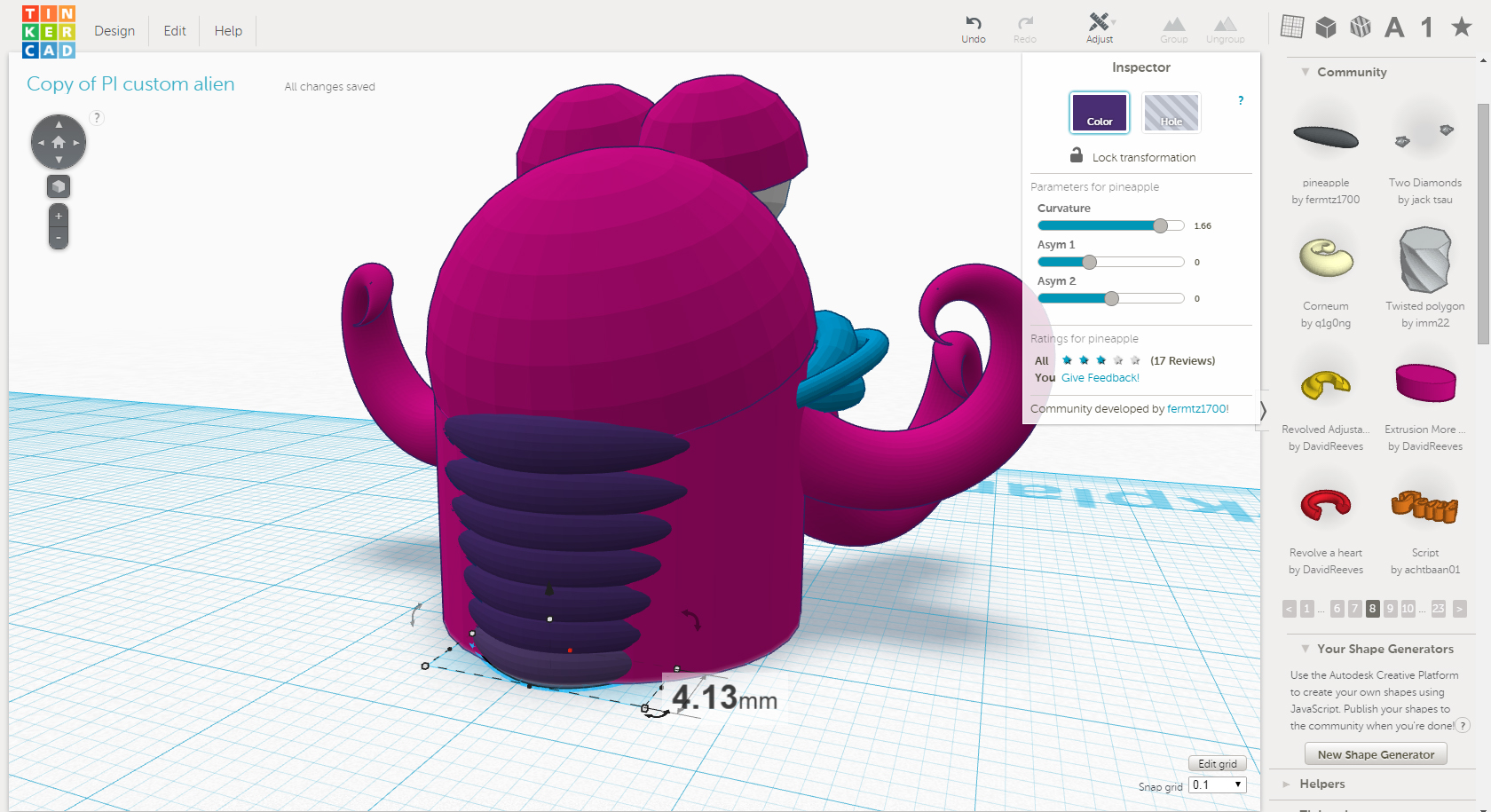Go to community page 10
The image size is (1491, 812).
pos(1408,609)
